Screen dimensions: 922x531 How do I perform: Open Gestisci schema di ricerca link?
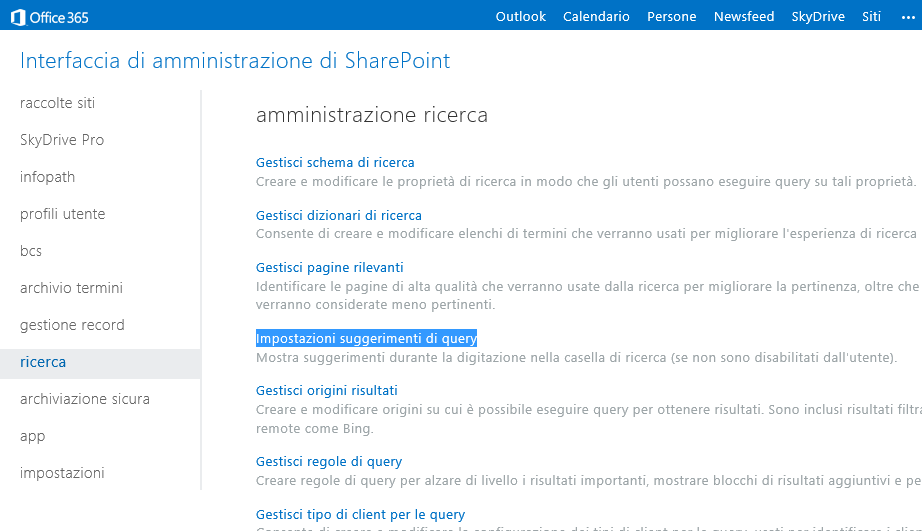pyautogui.click(x=335, y=162)
